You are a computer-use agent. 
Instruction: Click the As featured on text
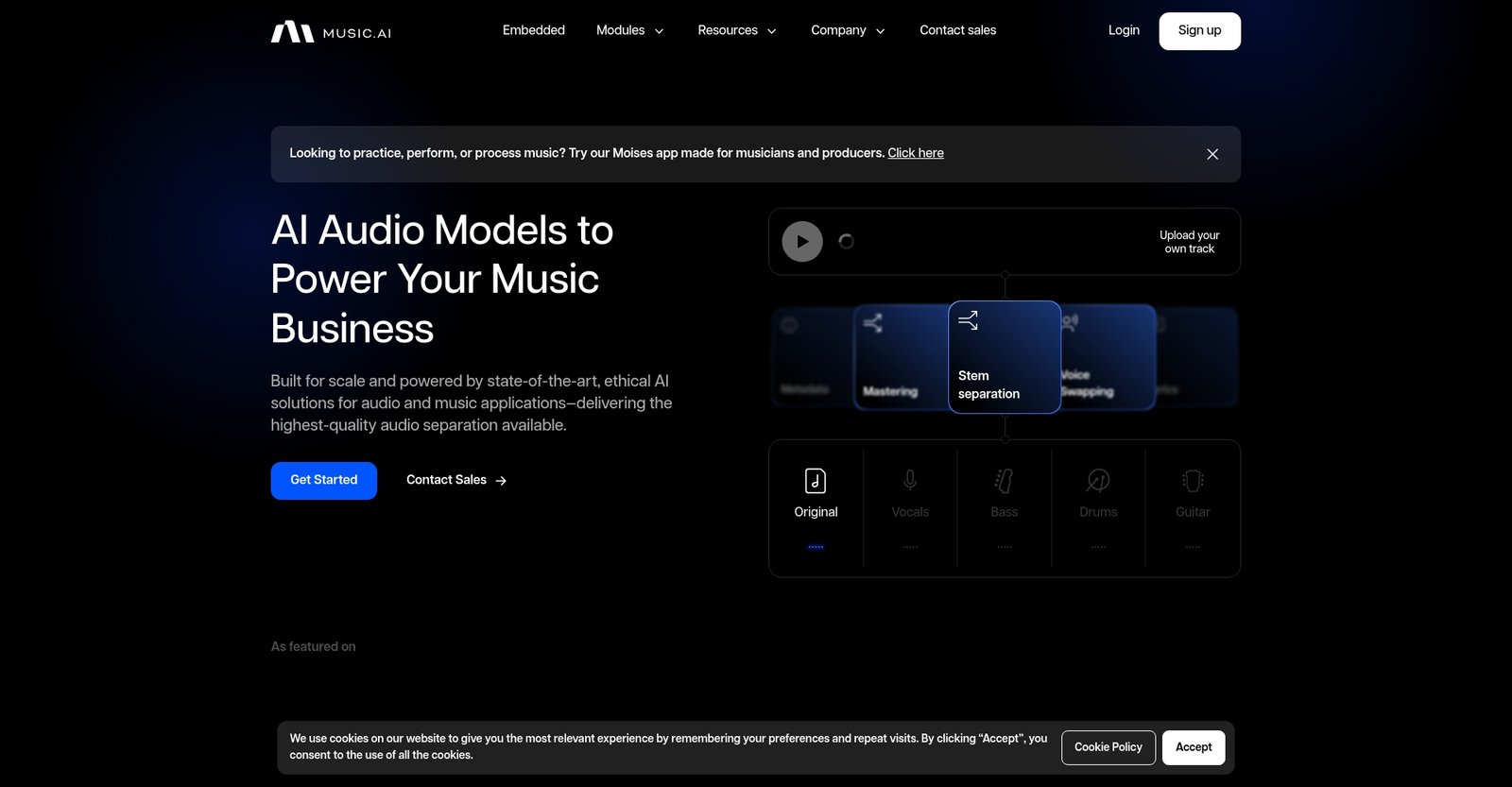coord(314,647)
